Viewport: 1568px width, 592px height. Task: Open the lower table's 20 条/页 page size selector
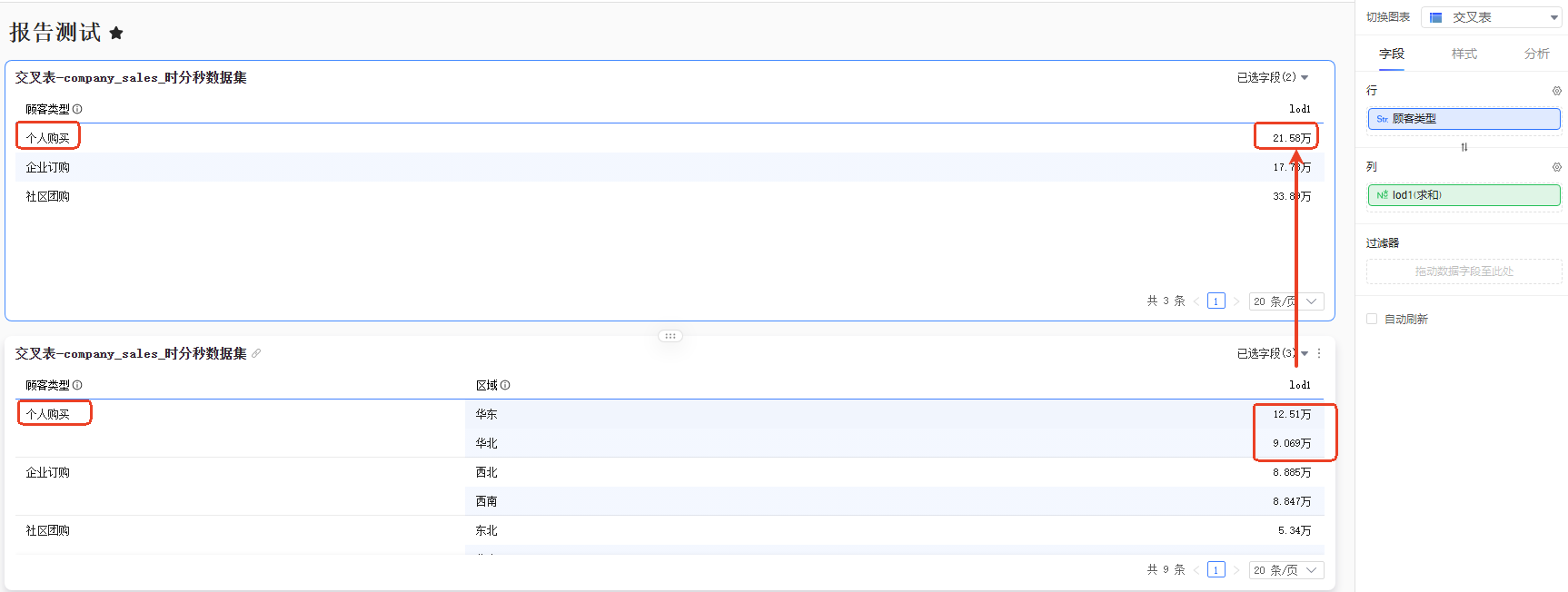click(1285, 570)
